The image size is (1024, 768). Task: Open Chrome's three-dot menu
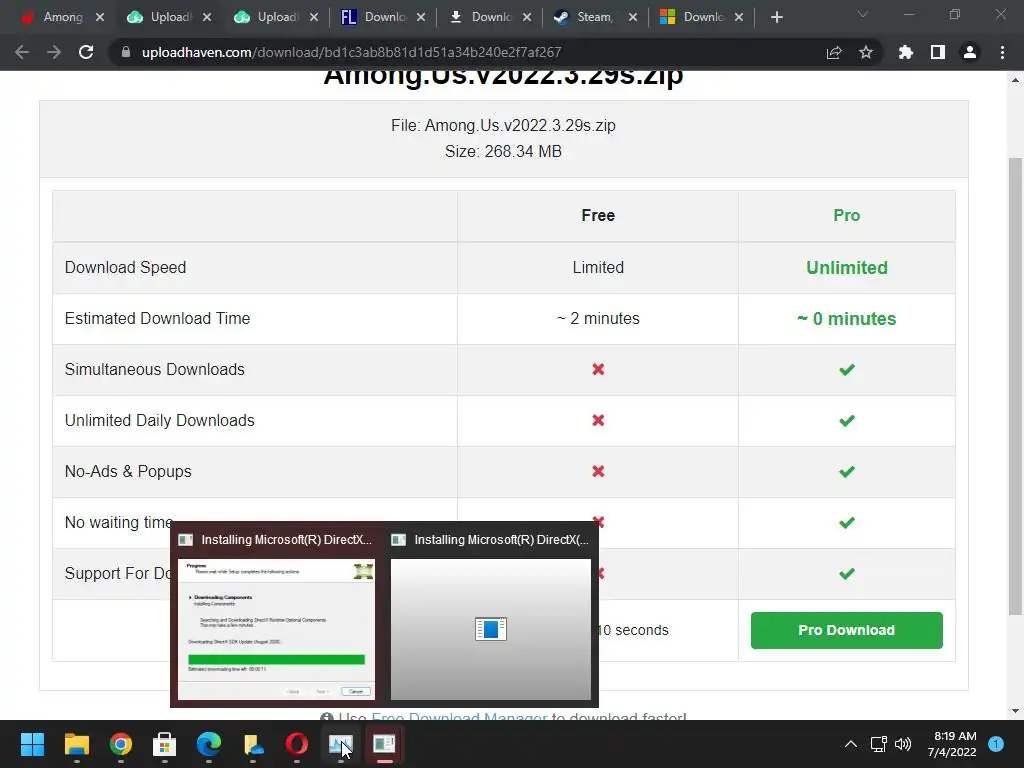(x=1002, y=52)
